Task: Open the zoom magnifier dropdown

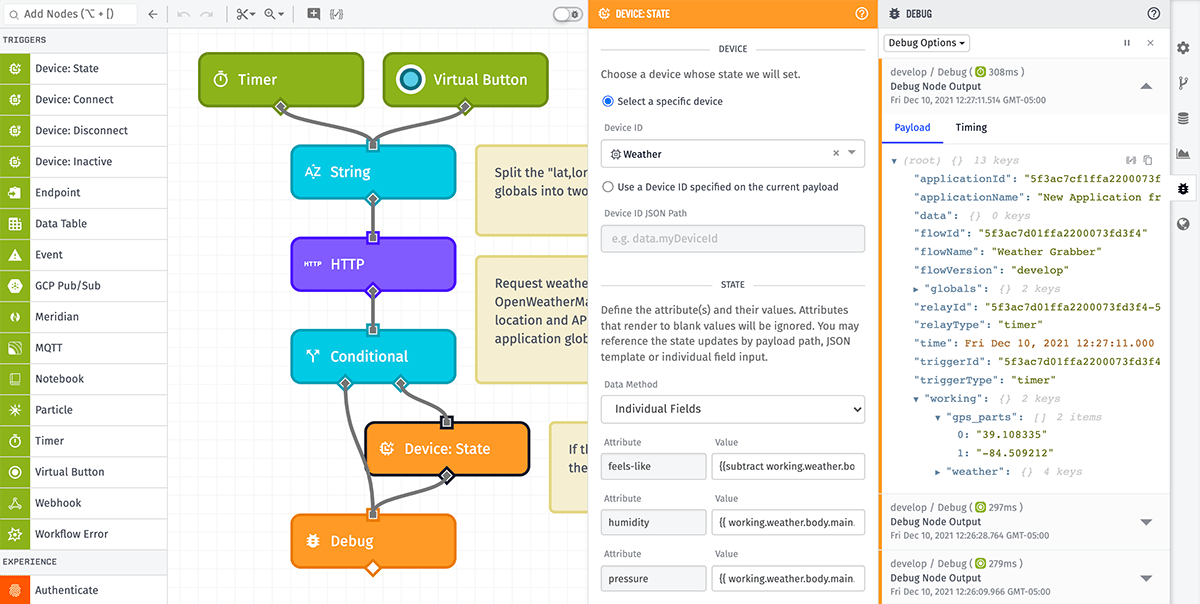Action: point(274,14)
